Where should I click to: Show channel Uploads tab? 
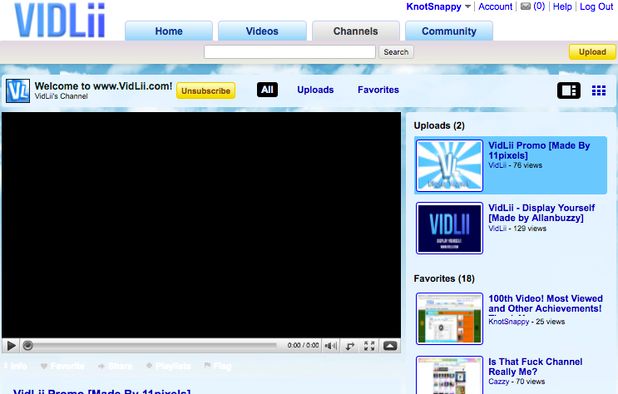pyautogui.click(x=315, y=90)
